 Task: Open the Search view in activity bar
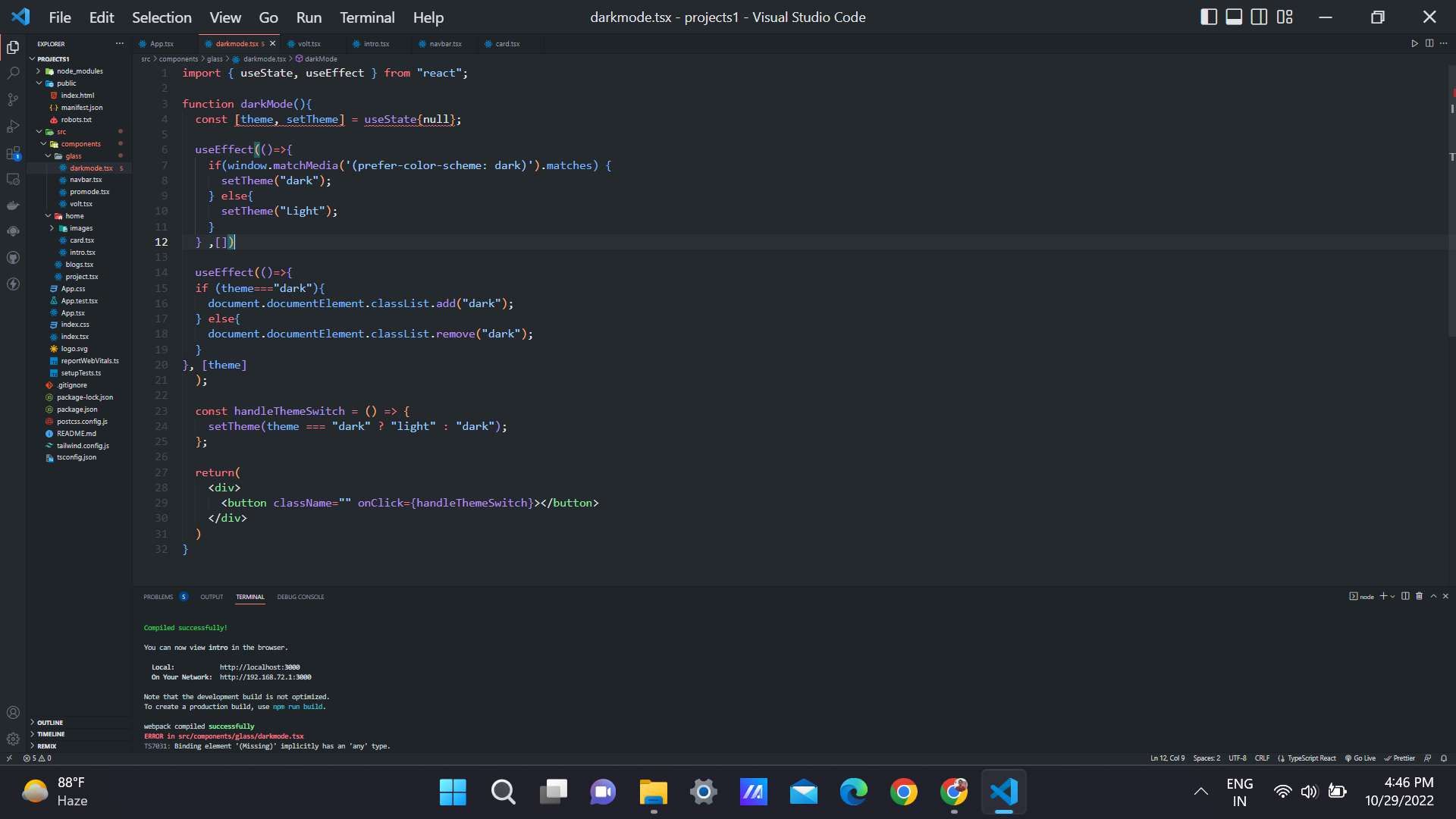click(13, 74)
